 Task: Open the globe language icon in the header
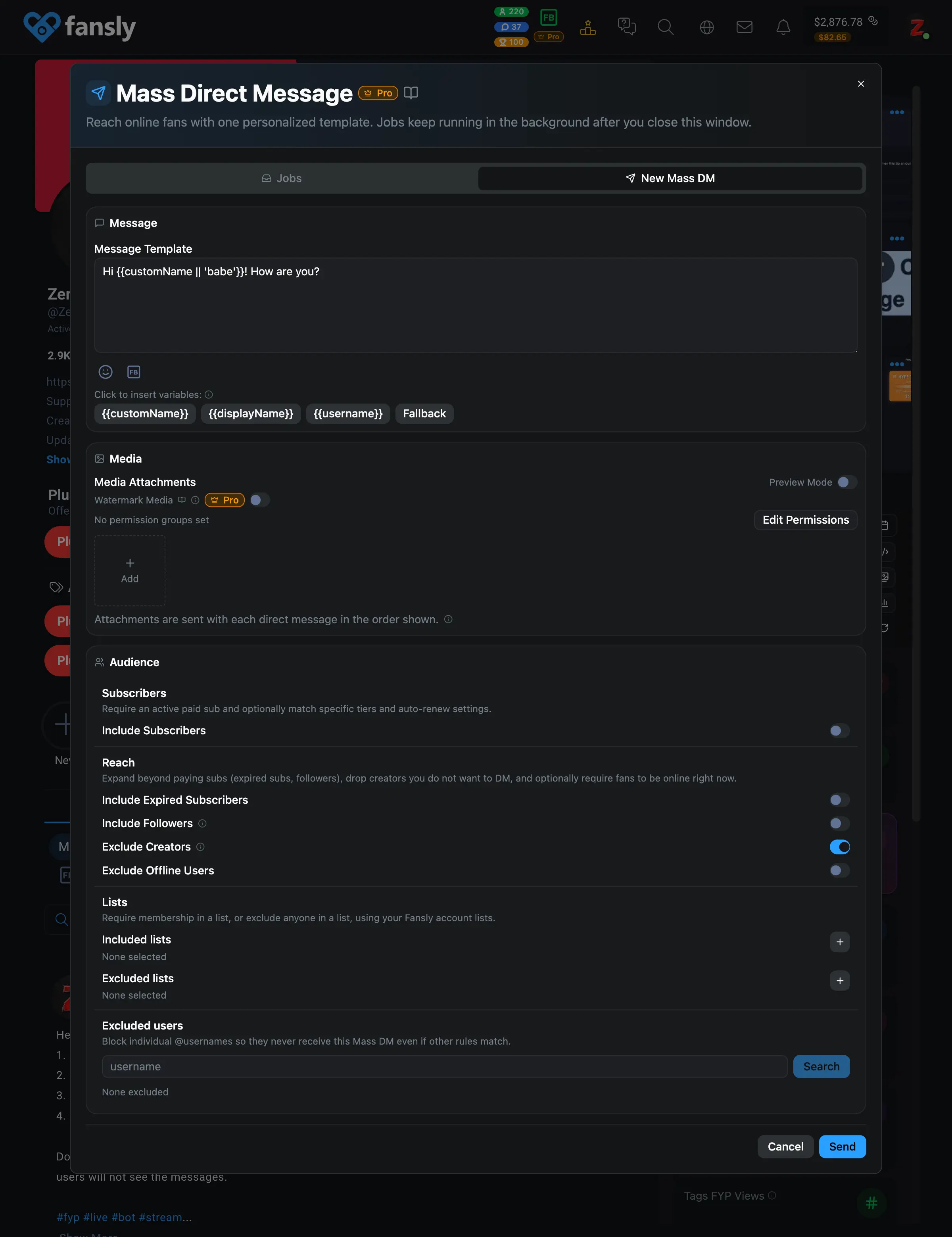pos(706,27)
